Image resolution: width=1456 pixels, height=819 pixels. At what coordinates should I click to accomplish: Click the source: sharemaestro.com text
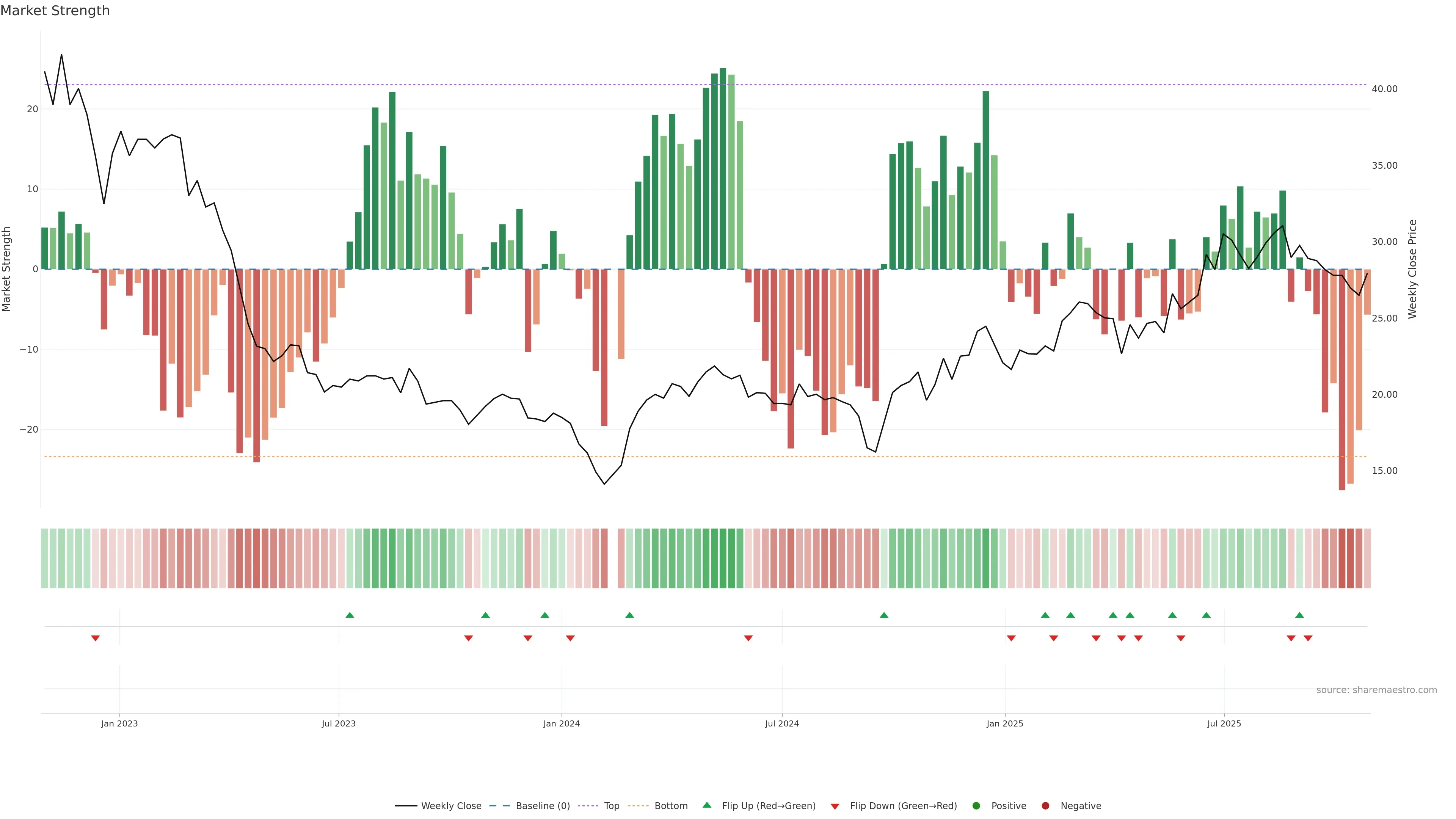point(1376,690)
